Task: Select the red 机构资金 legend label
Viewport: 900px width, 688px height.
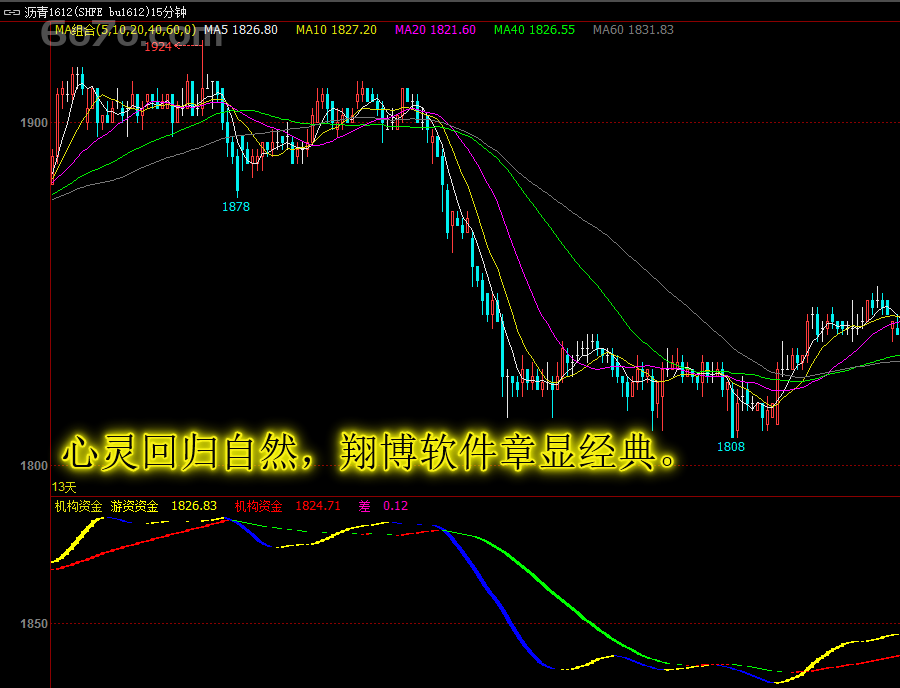Action: pyautogui.click(x=258, y=506)
